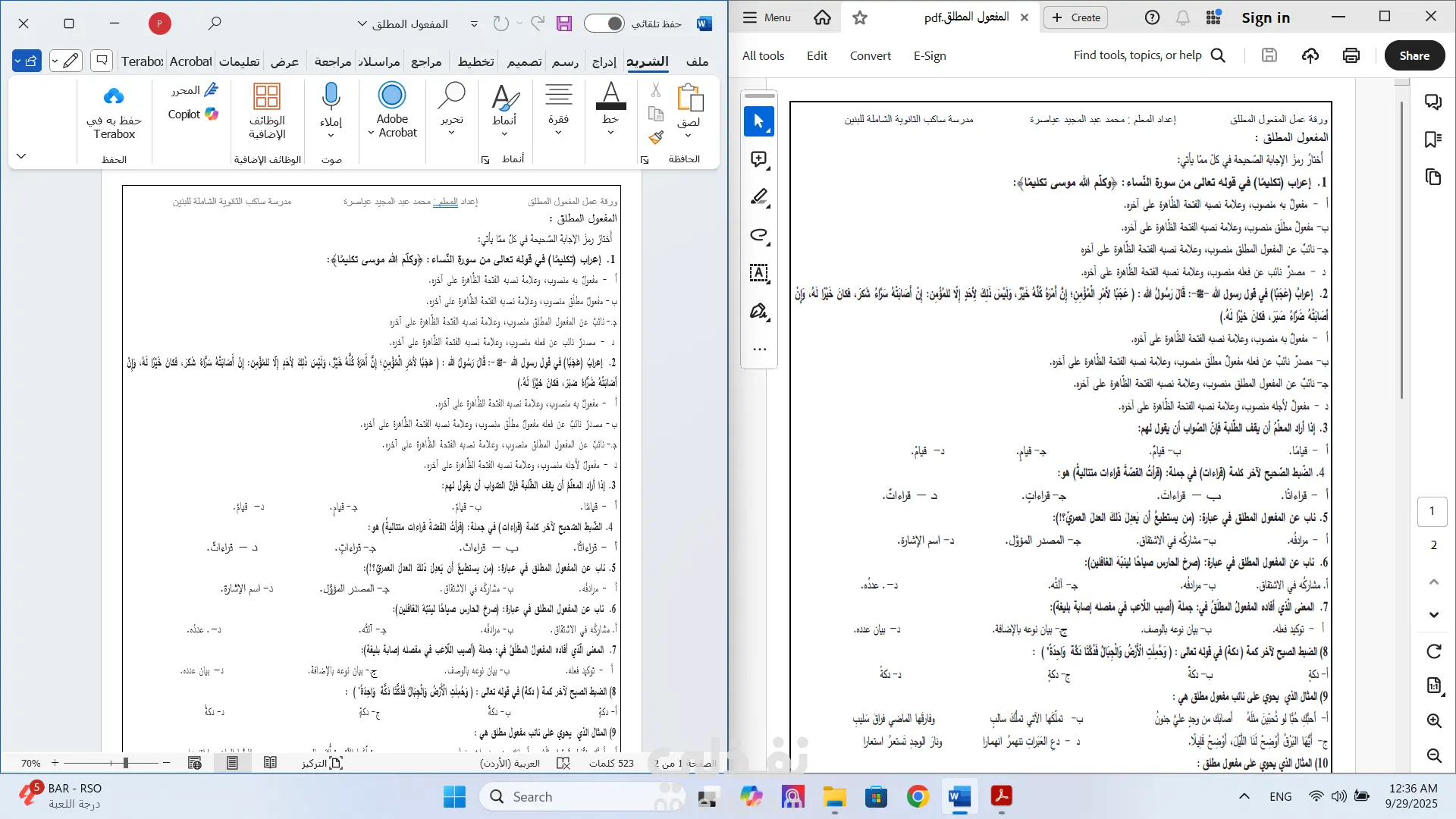The image size is (1456, 819).
Task: Select the arrow selection tool in Acrobat
Action: 758,121
